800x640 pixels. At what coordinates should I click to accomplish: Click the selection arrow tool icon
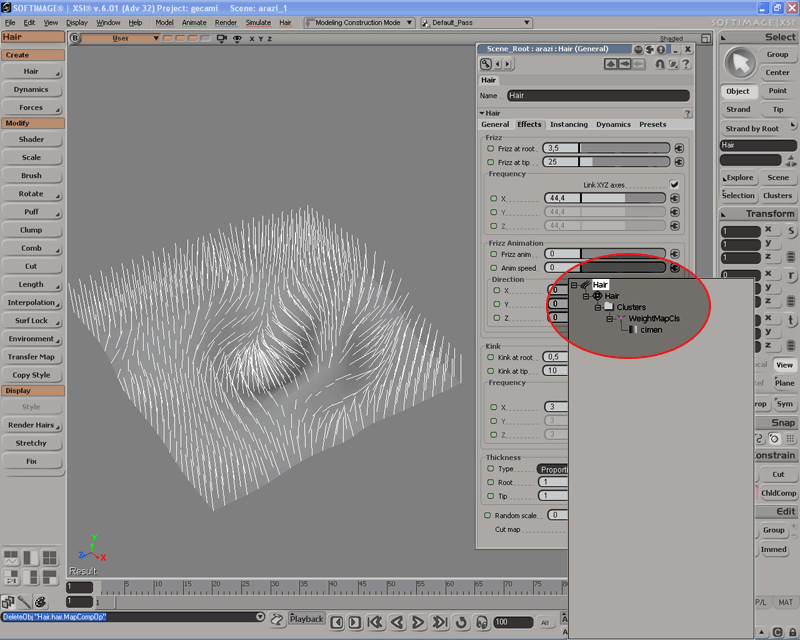[740, 63]
